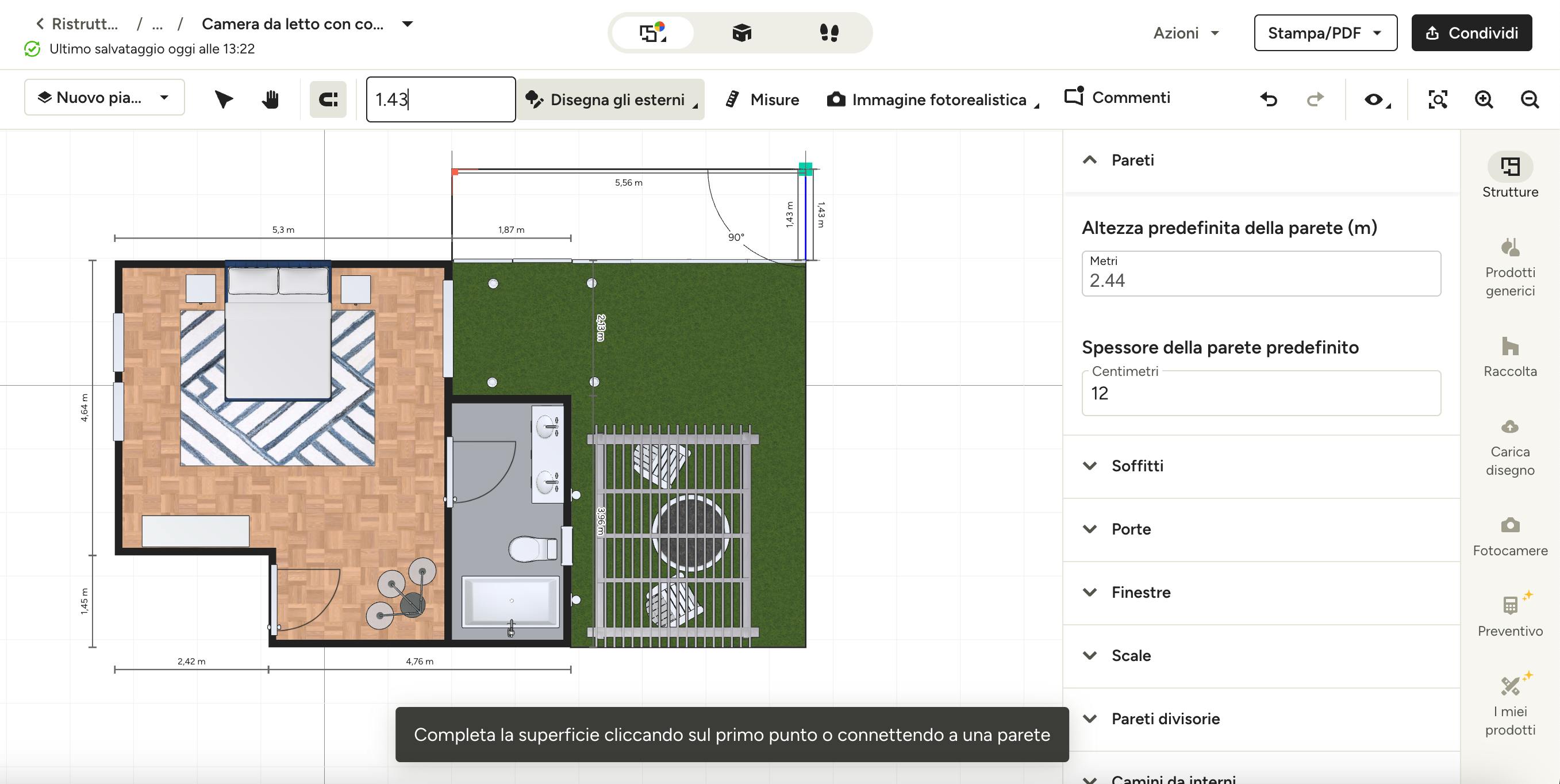Open the Fotocamere sidebar panel
Screen dimensions: 1560x784
tap(1510, 536)
